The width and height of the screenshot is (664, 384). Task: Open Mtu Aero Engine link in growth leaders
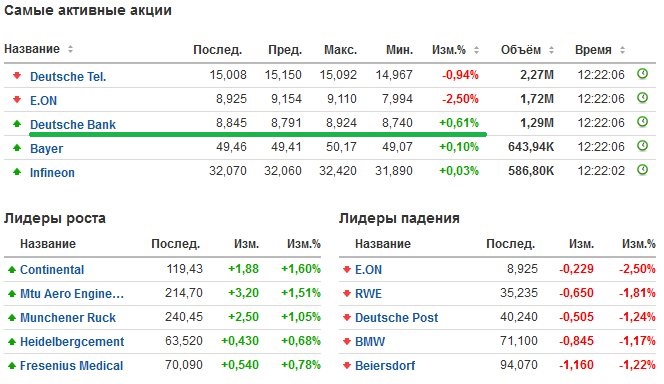[72, 293]
